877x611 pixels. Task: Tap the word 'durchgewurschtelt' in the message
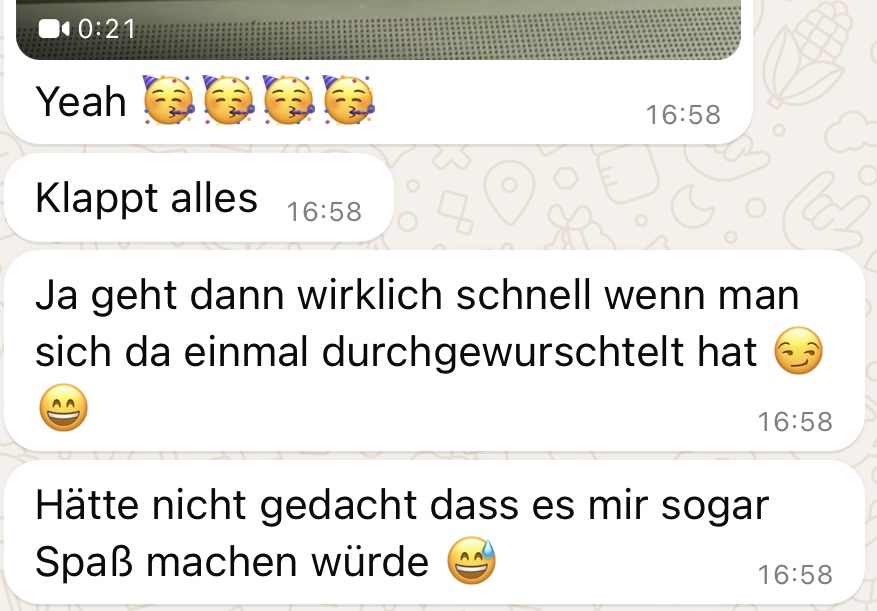[x=503, y=354]
